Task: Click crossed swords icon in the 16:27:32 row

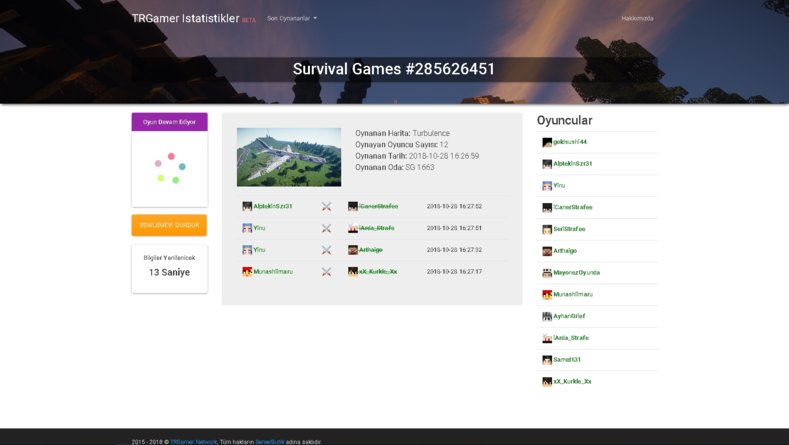Action: (327, 250)
